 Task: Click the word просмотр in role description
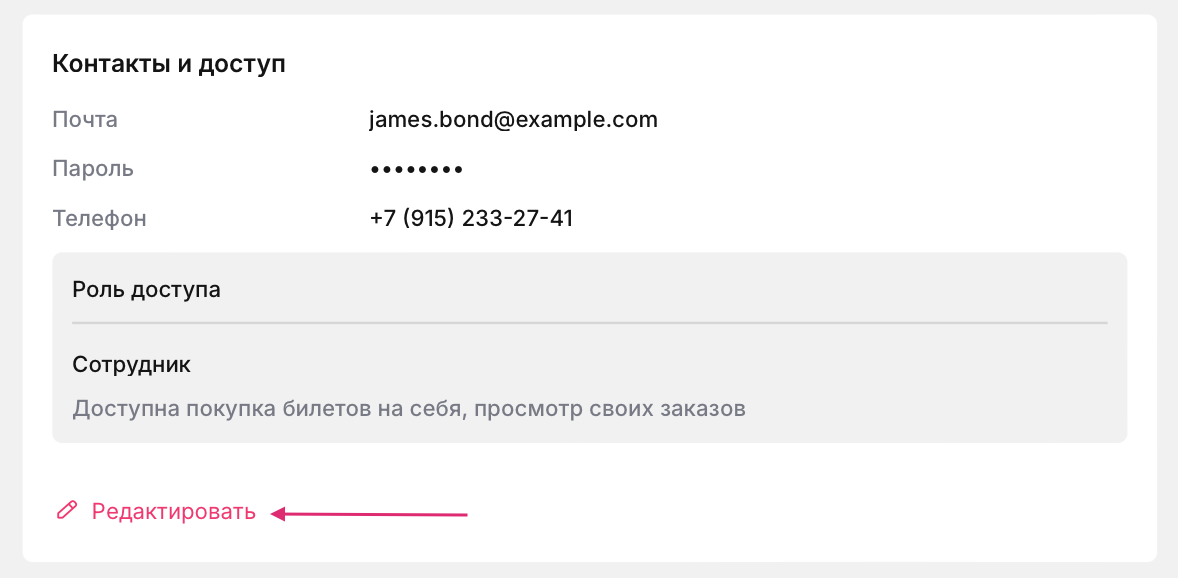coord(521,409)
